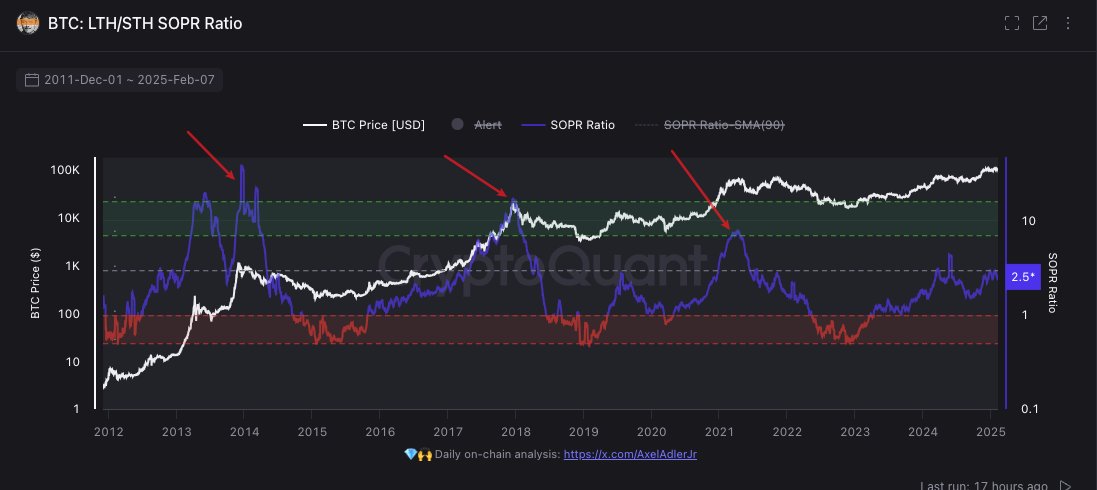Click the calendar icon in date range
The image size is (1097, 490).
click(32, 80)
